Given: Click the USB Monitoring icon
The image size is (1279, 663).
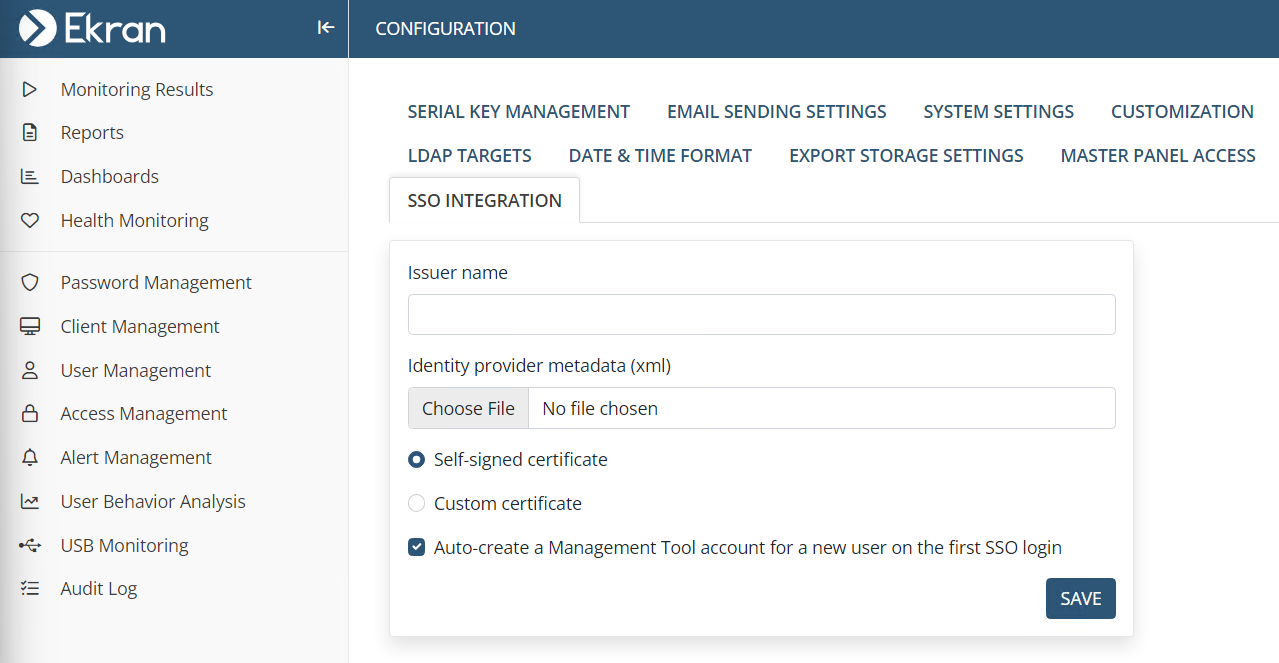Looking at the screenshot, I should 30,546.
